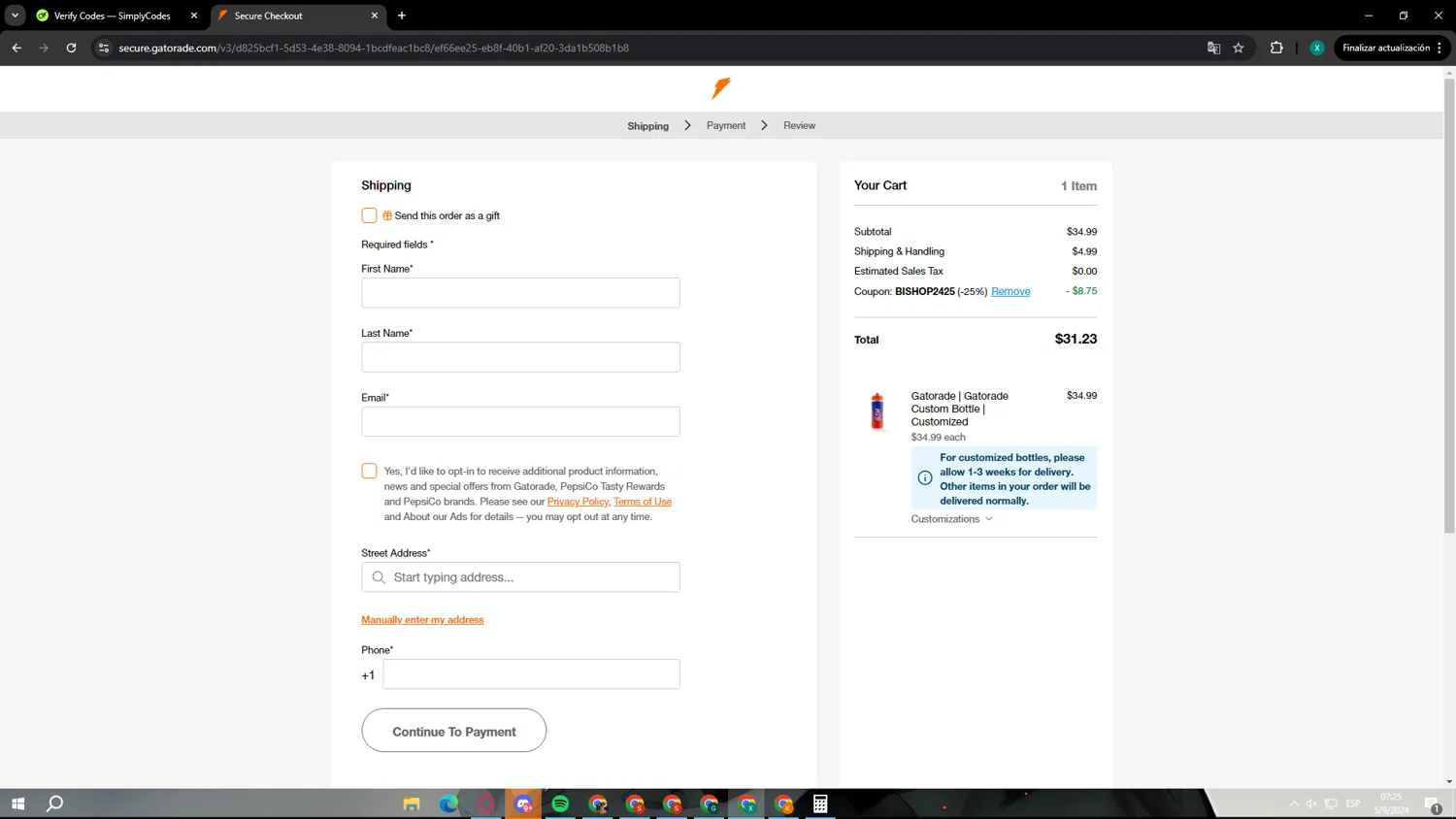Click the translate page icon

1213,48
